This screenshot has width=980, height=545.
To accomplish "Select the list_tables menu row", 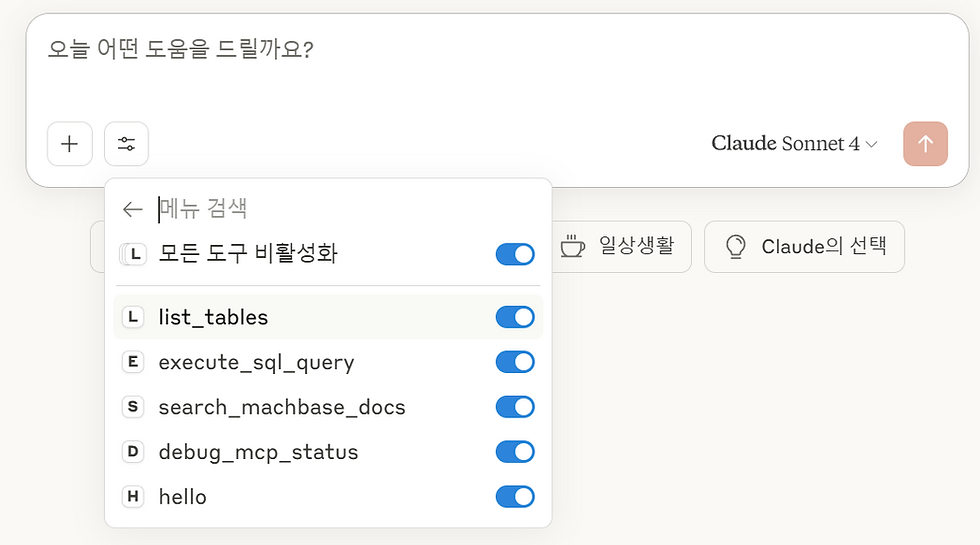I will (x=328, y=317).
